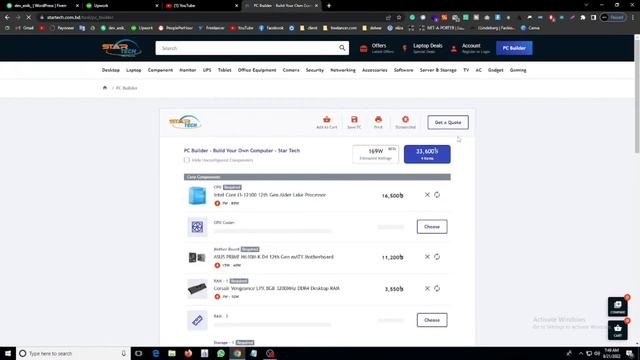The image size is (640, 360).
Task: Open the Accessories category menu
Action: click(x=374, y=70)
